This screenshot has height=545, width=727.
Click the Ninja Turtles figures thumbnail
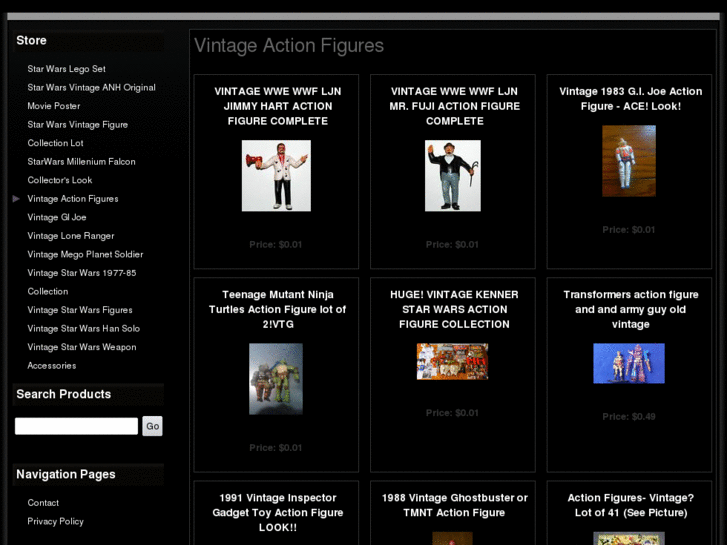[x=276, y=379]
